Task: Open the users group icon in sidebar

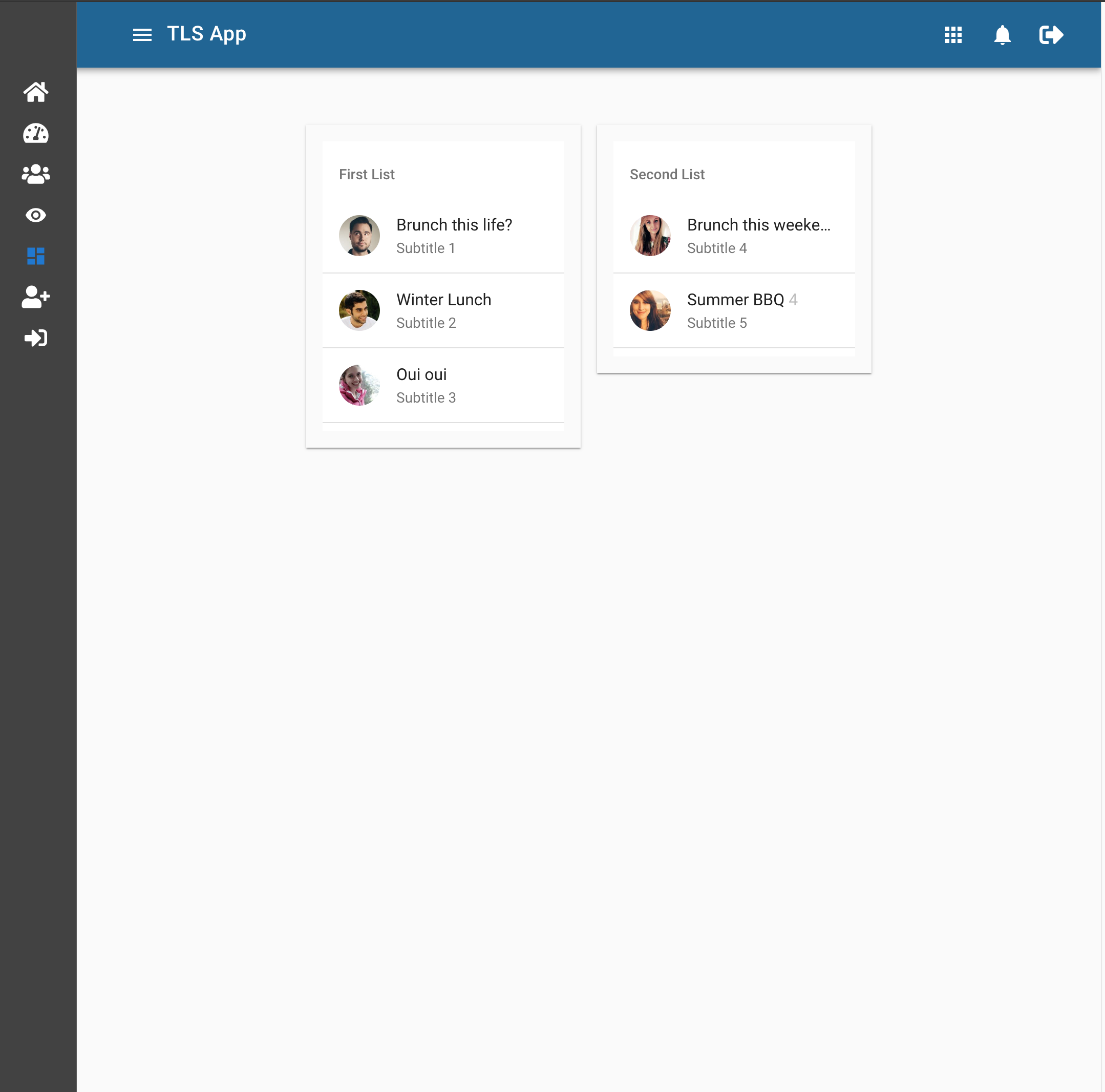Action: pos(36,175)
